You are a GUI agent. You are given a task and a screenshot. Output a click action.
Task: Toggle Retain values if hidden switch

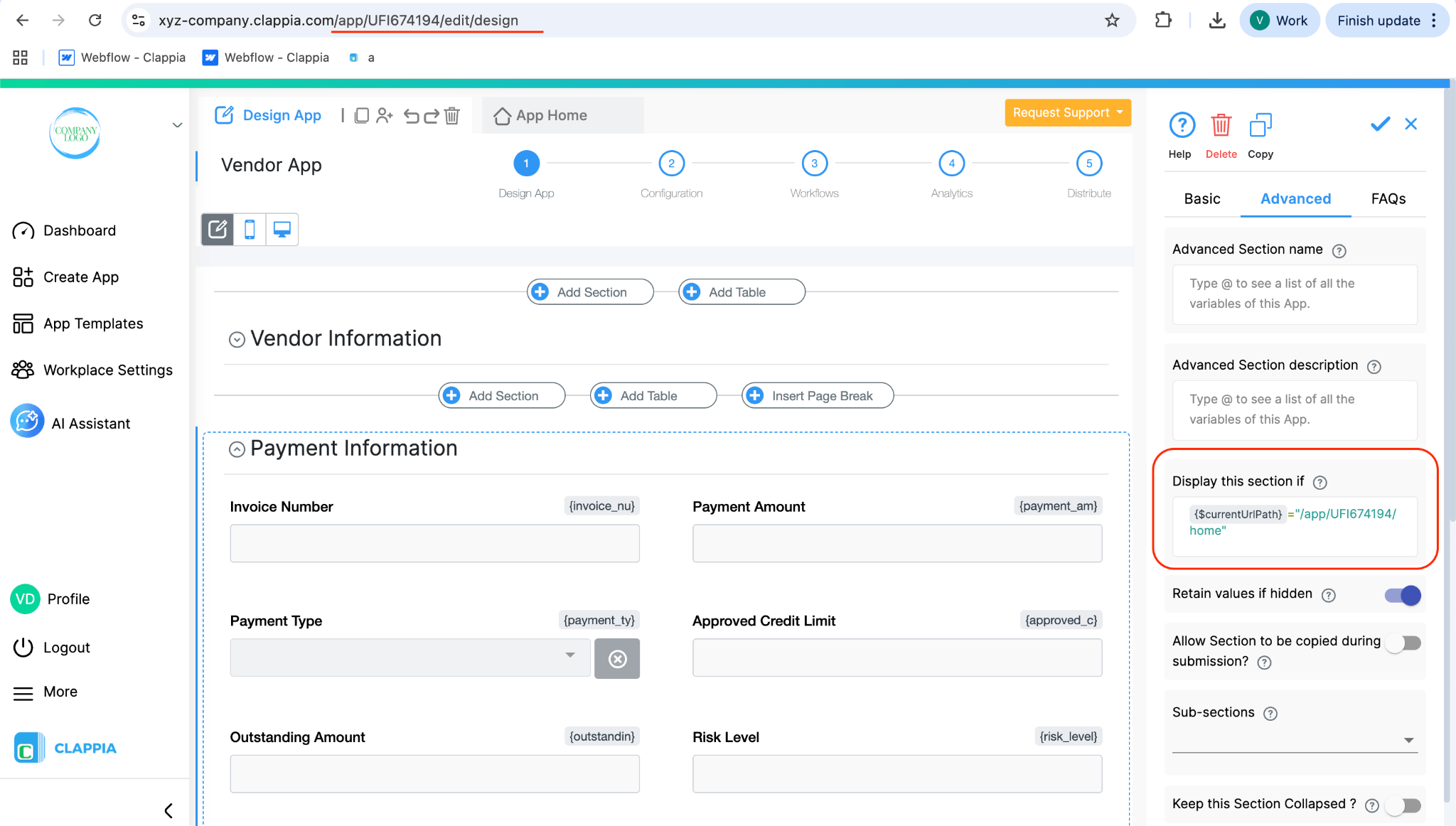1403,595
